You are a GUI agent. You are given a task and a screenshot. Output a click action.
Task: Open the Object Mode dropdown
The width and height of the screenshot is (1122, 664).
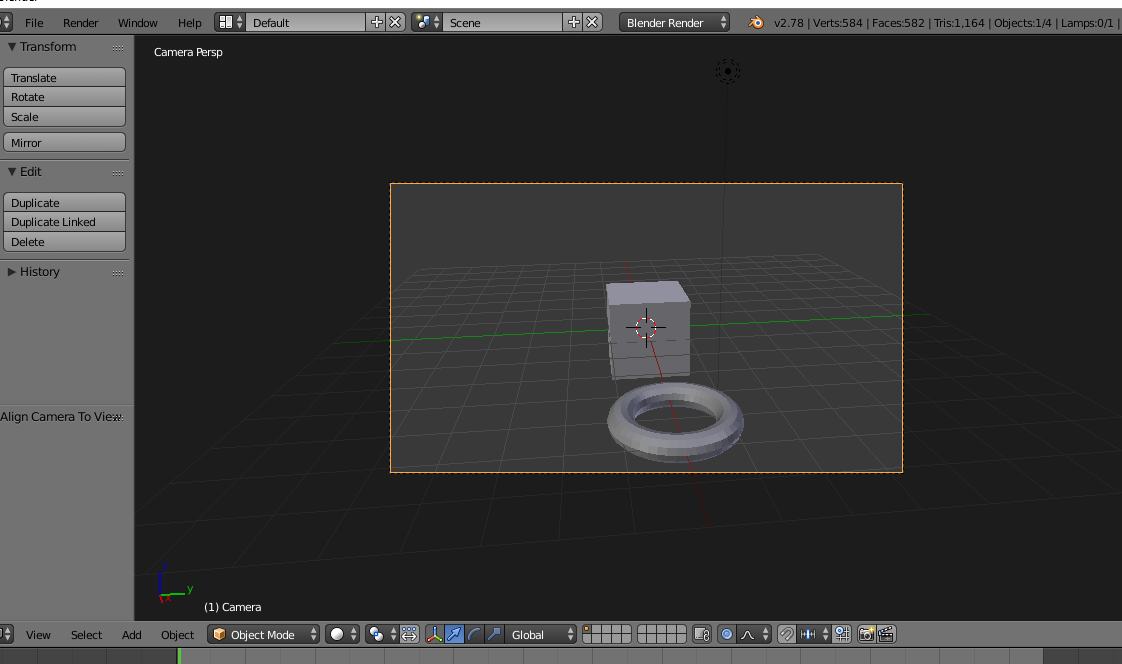tap(263, 634)
